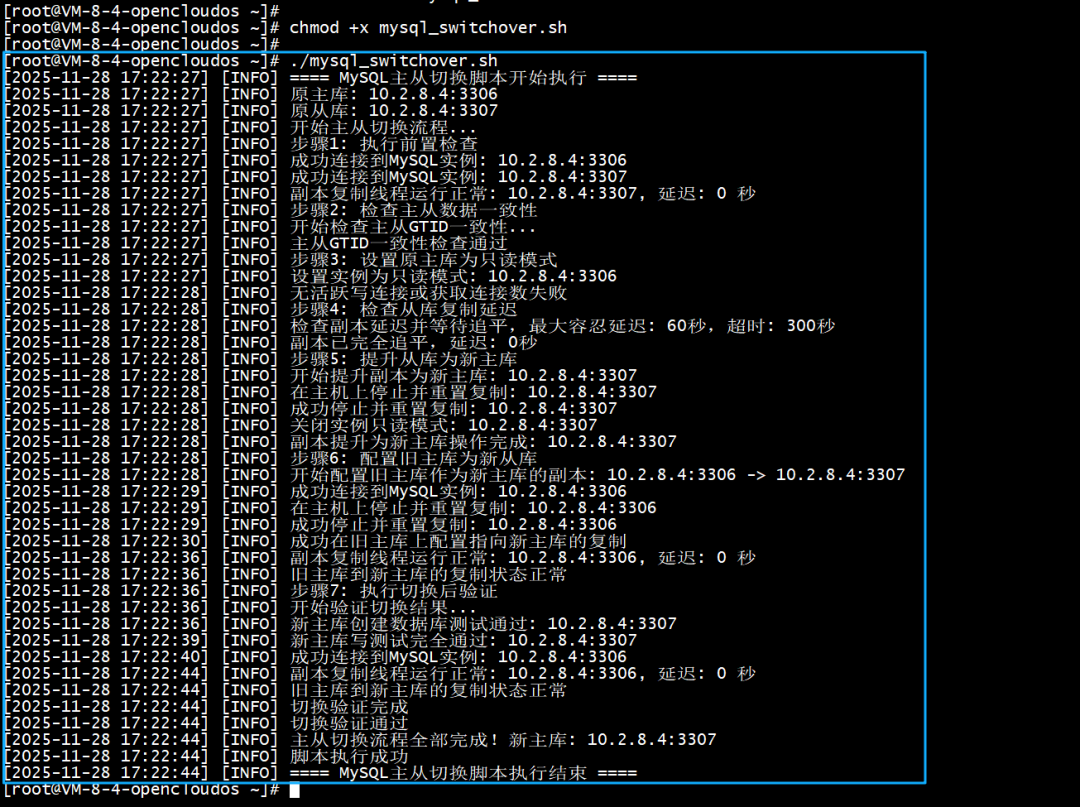The height and width of the screenshot is (807, 1080).
Task: Click the '步骤3: 设置原主库为只读模式' line
Action: coord(280,260)
